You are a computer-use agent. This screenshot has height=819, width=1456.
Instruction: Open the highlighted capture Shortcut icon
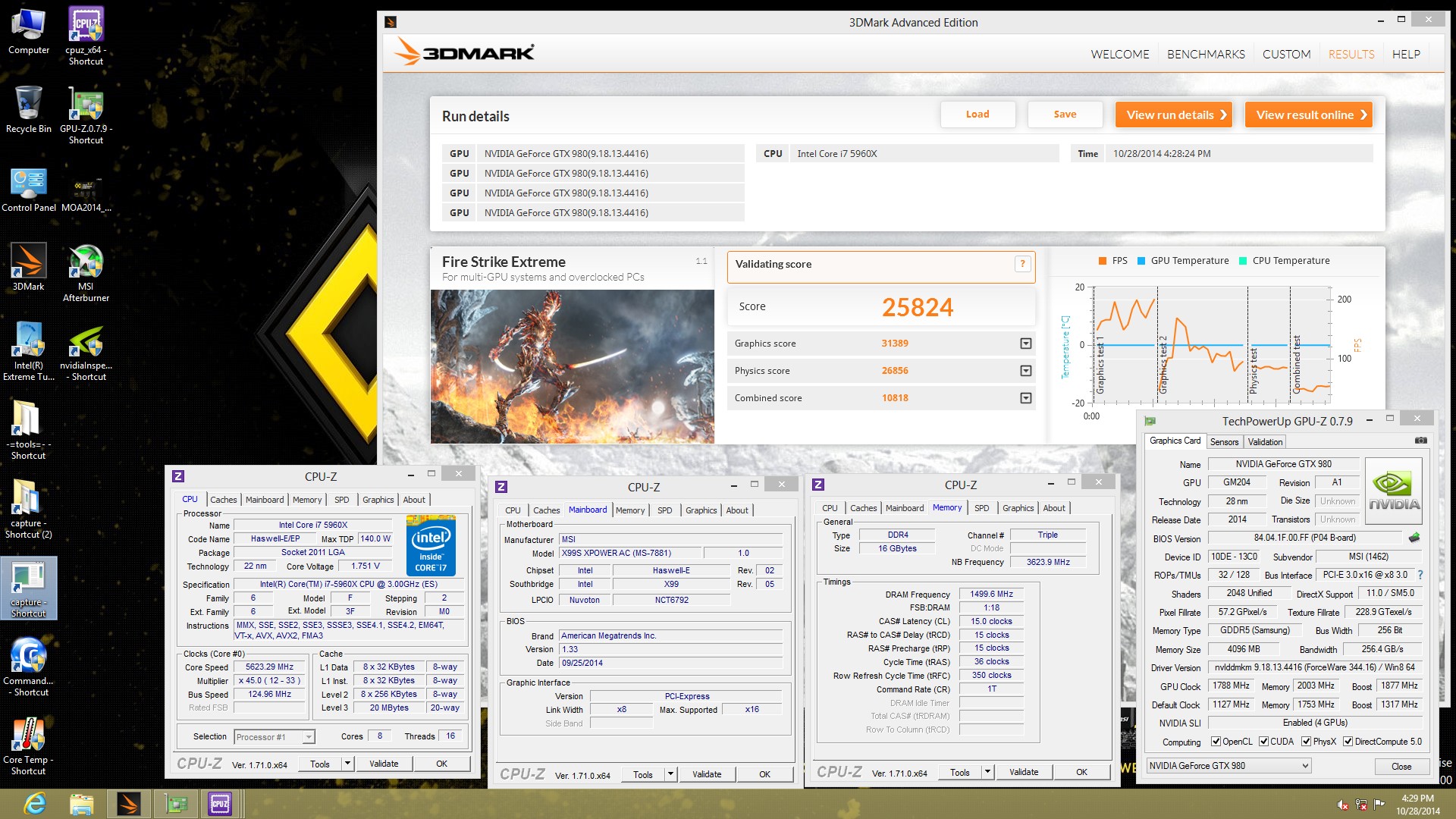click(28, 588)
